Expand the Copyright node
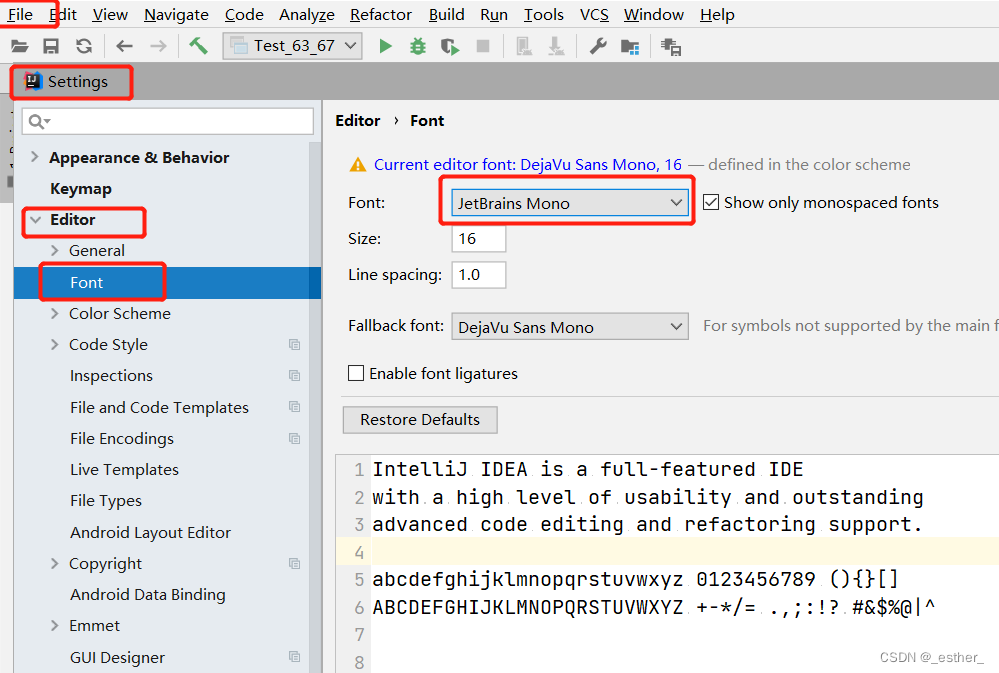This screenshot has height=673, width=999. 55,563
